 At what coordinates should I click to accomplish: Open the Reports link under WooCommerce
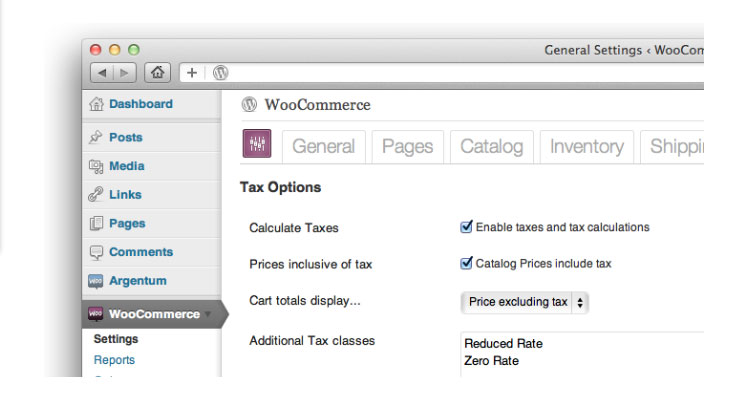[114, 360]
